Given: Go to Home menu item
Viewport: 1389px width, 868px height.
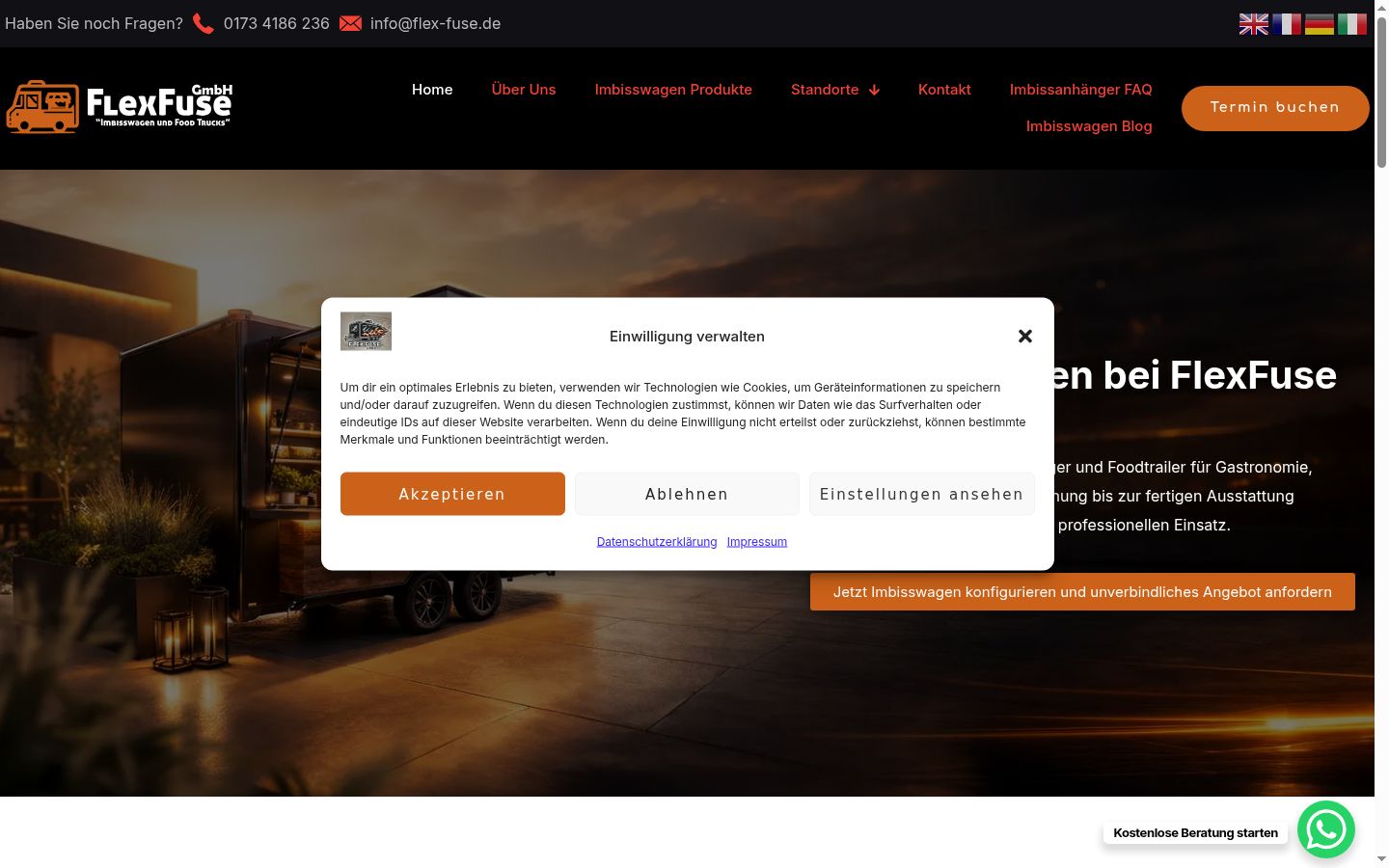Looking at the screenshot, I should click(x=432, y=90).
